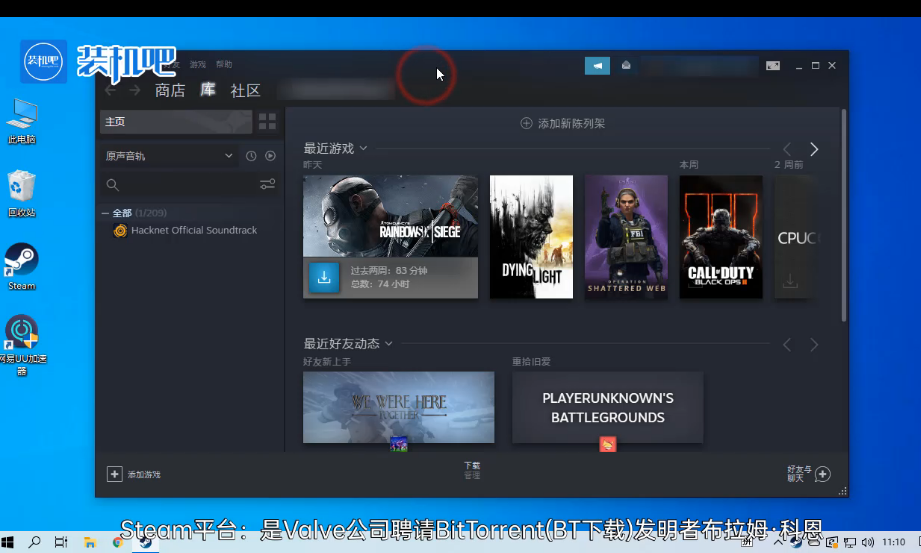The width and height of the screenshot is (921, 553).
Task: Open the 商店 tab
Action: (x=170, y=91)
